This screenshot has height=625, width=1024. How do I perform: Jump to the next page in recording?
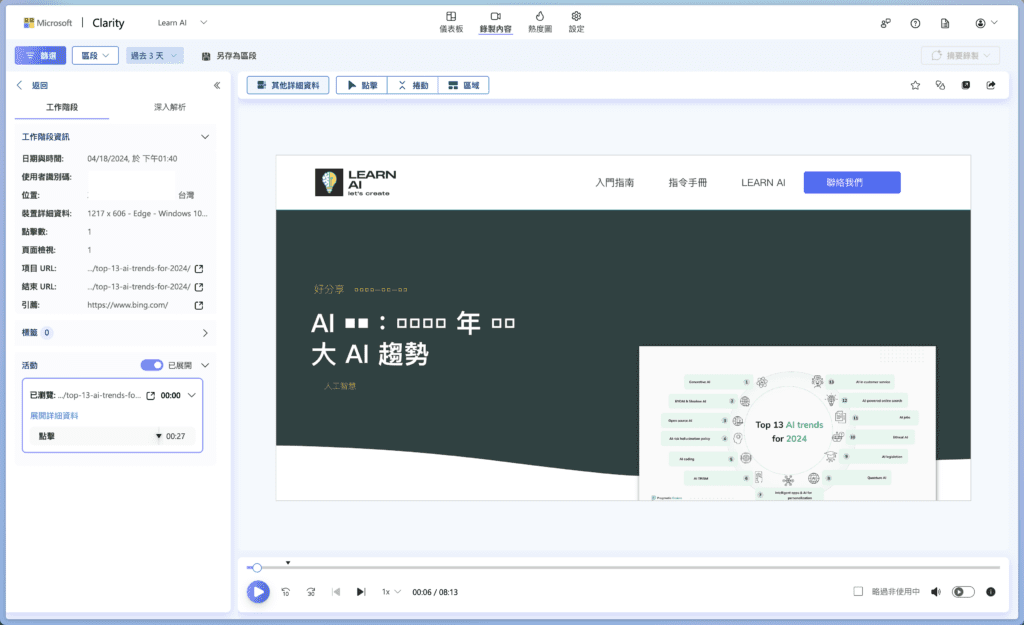[x=361, y=592]
